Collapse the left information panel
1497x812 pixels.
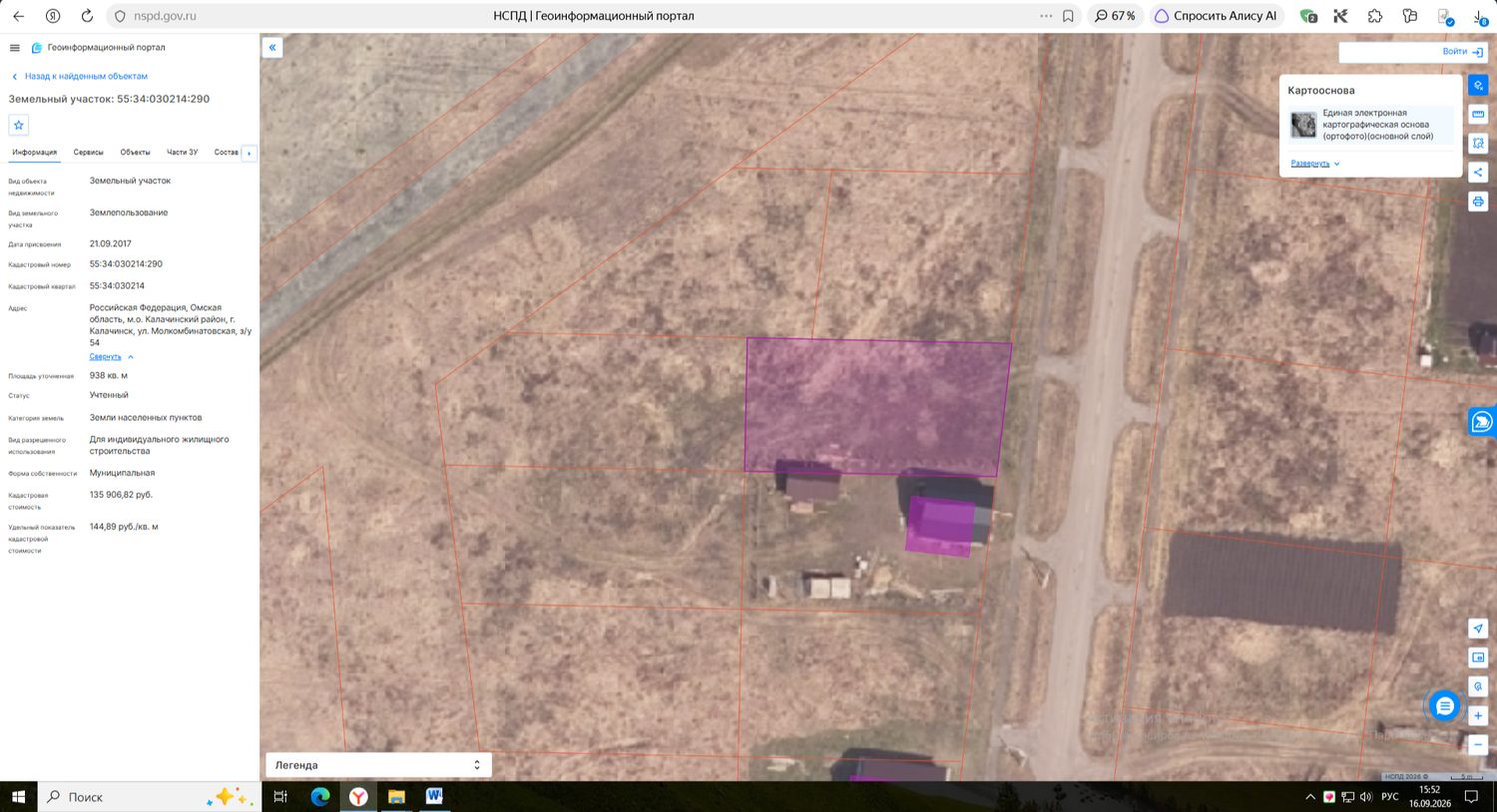272,48
